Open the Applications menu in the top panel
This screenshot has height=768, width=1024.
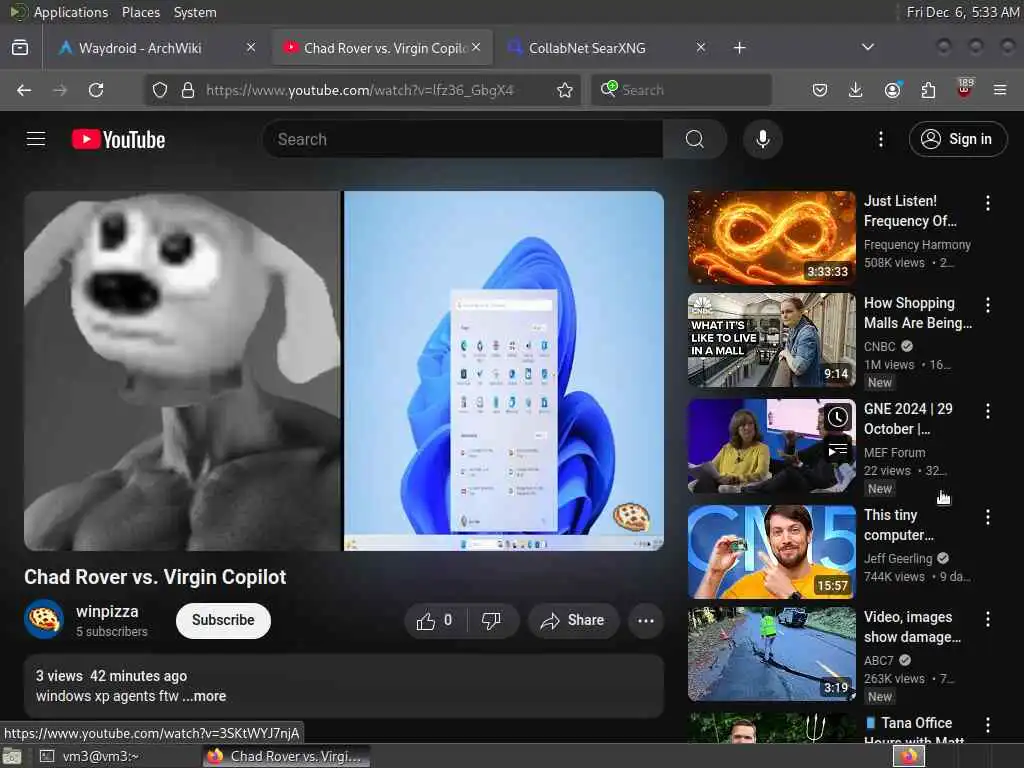pos(71,12)
